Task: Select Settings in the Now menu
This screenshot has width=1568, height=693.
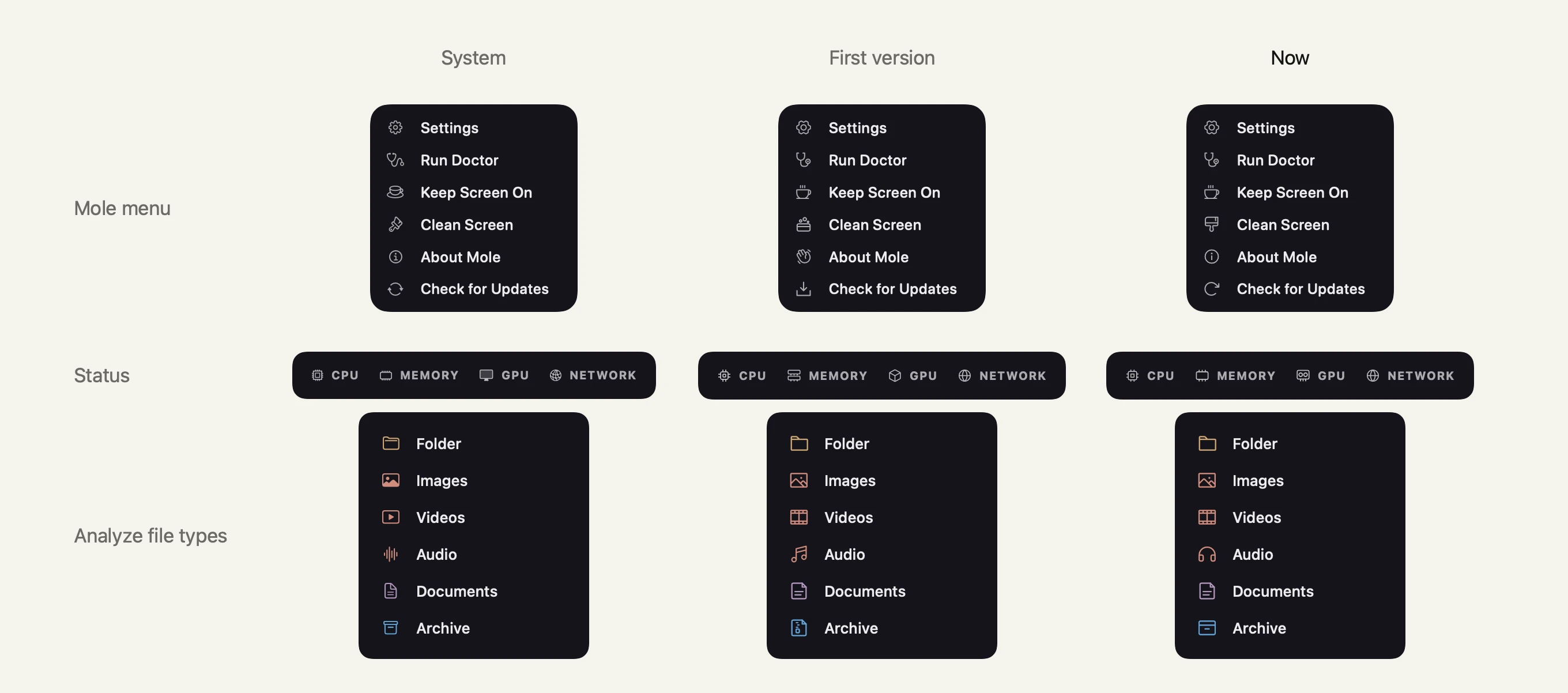Action: [x=1290, y=128]
